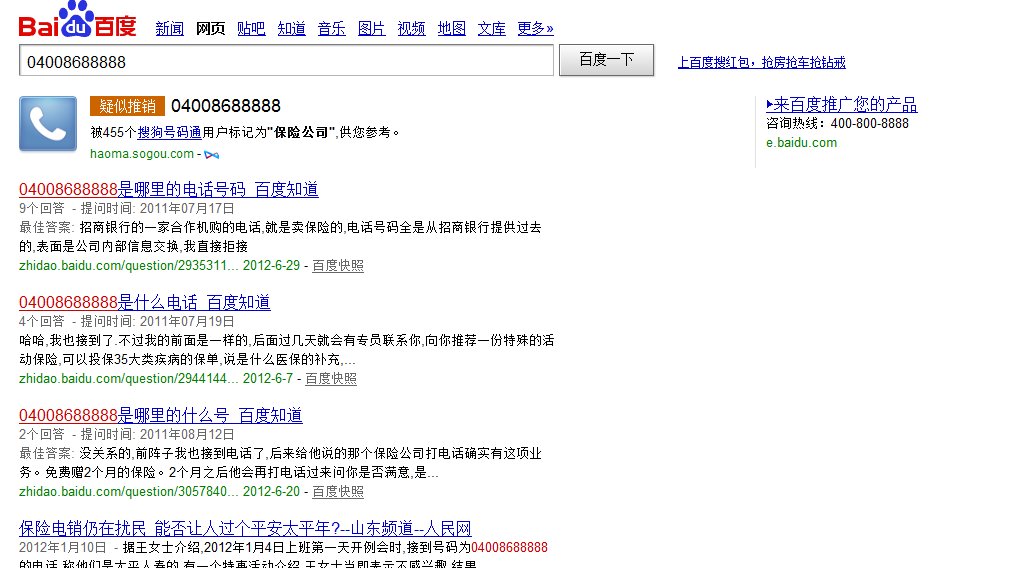
Task: Click the 4个回答 提问时间 2011年07月19日 text
Action: coord(126,322)
